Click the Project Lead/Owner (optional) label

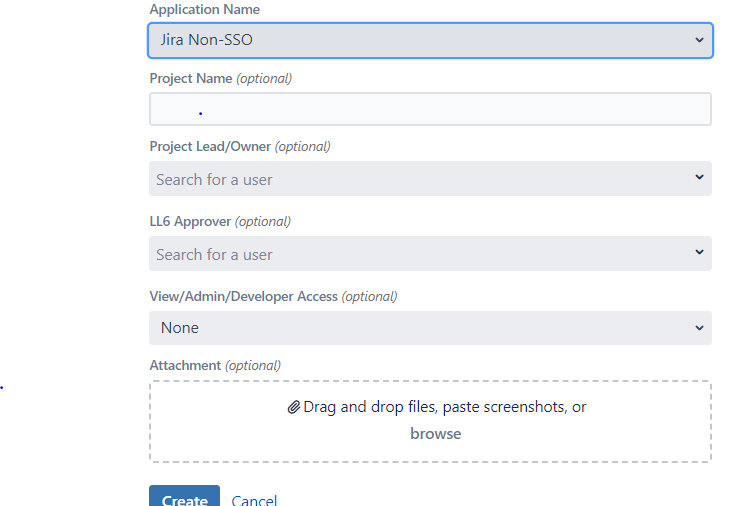(x=240, y=147)
